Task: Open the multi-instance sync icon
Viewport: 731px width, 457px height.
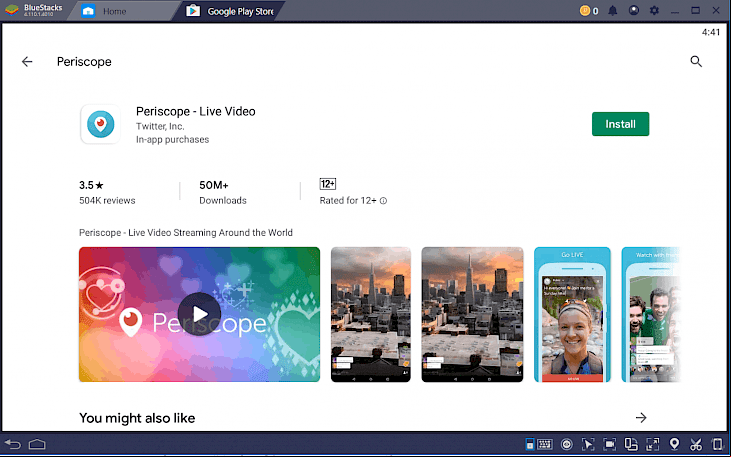Action: [631, 444]
